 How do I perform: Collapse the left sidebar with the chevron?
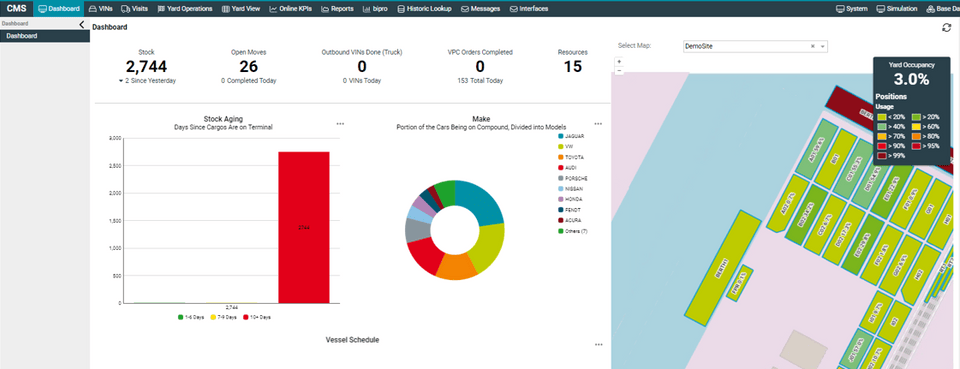tap(82, 24)
